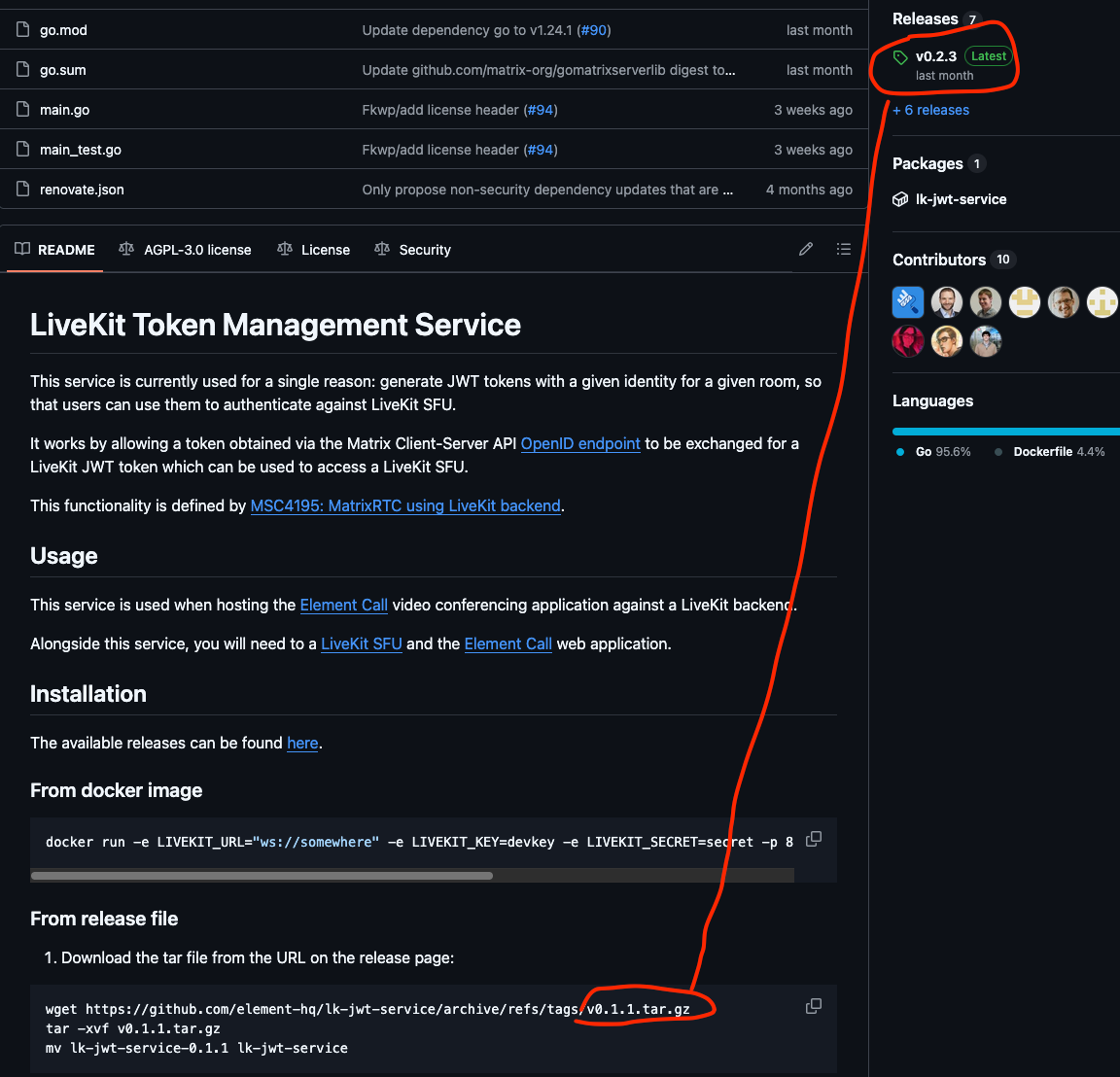The image size is (1120, 1077).
Task: Open the go.sum commit message about gomatrixserverlib
Action: (548, 70)
